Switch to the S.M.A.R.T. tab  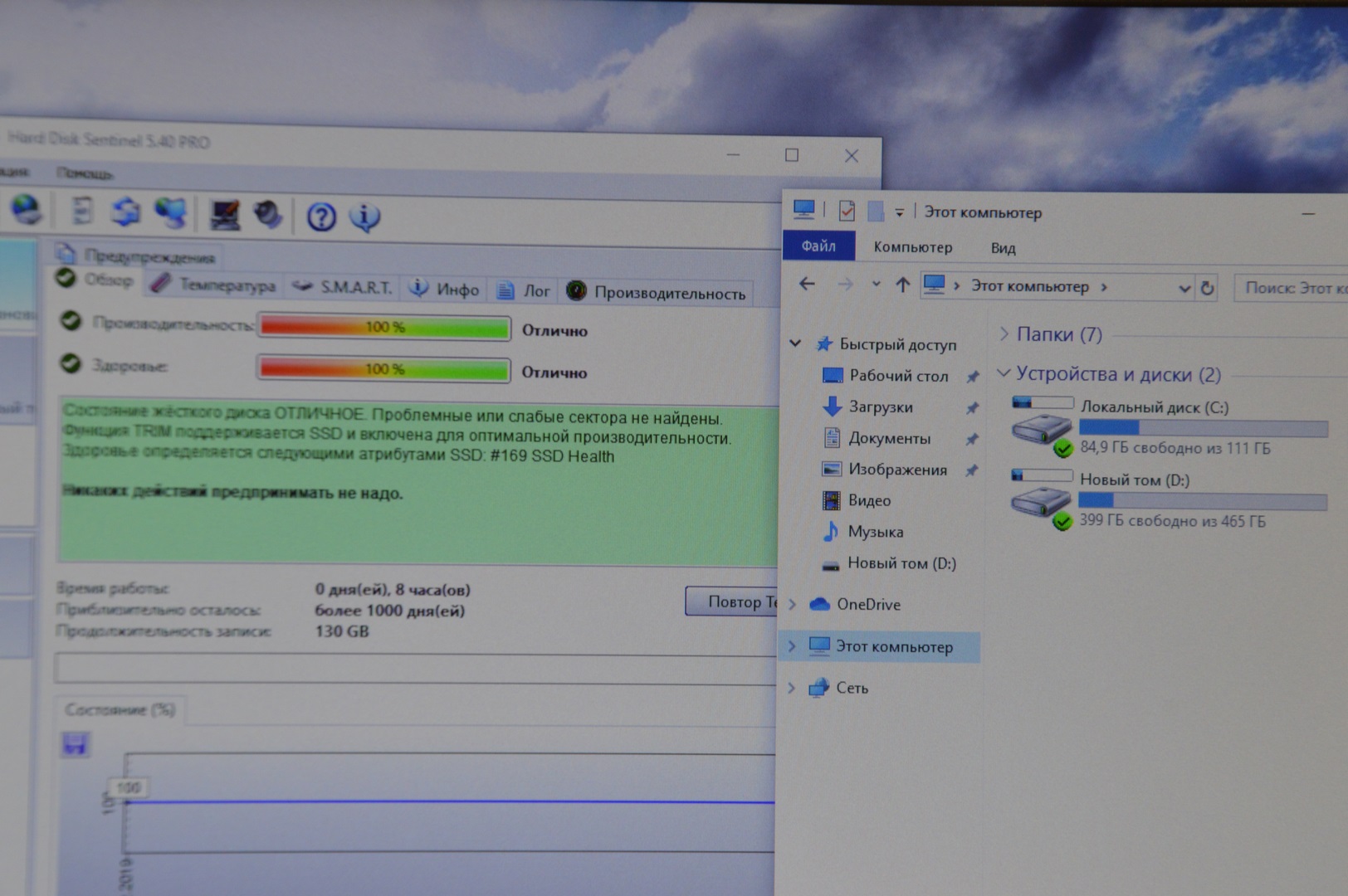344,287
